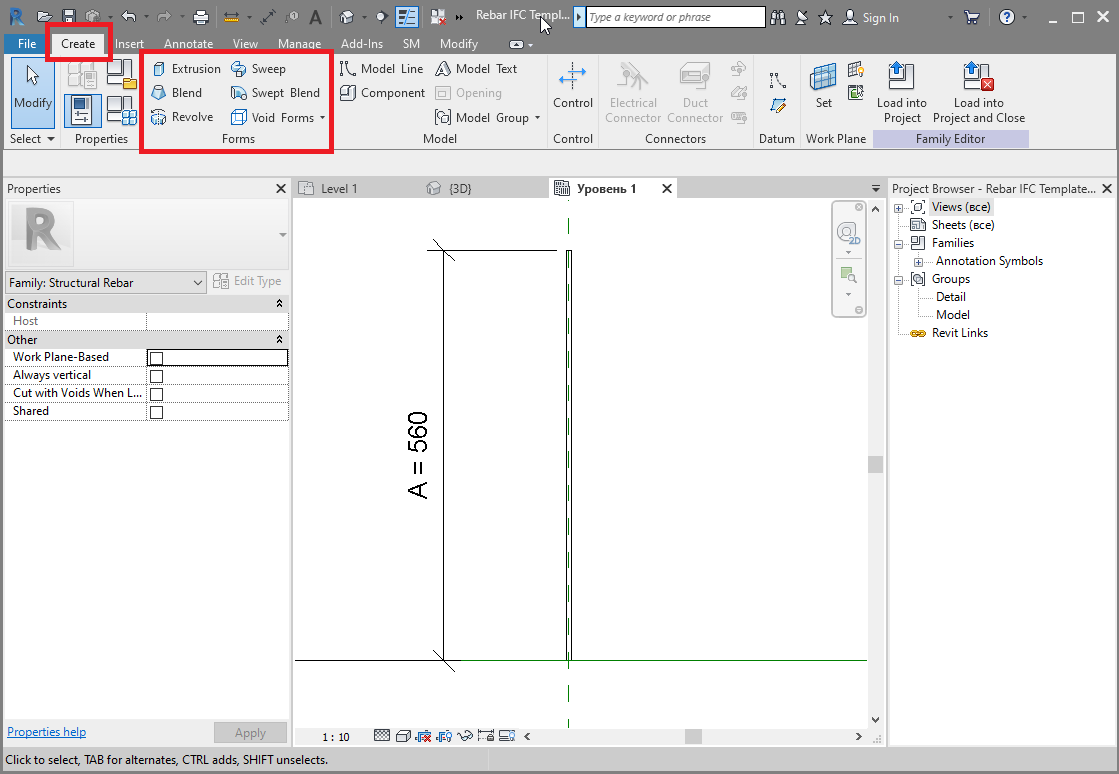
Task: Open the Properties help link
Action: [x=46, y=731]
